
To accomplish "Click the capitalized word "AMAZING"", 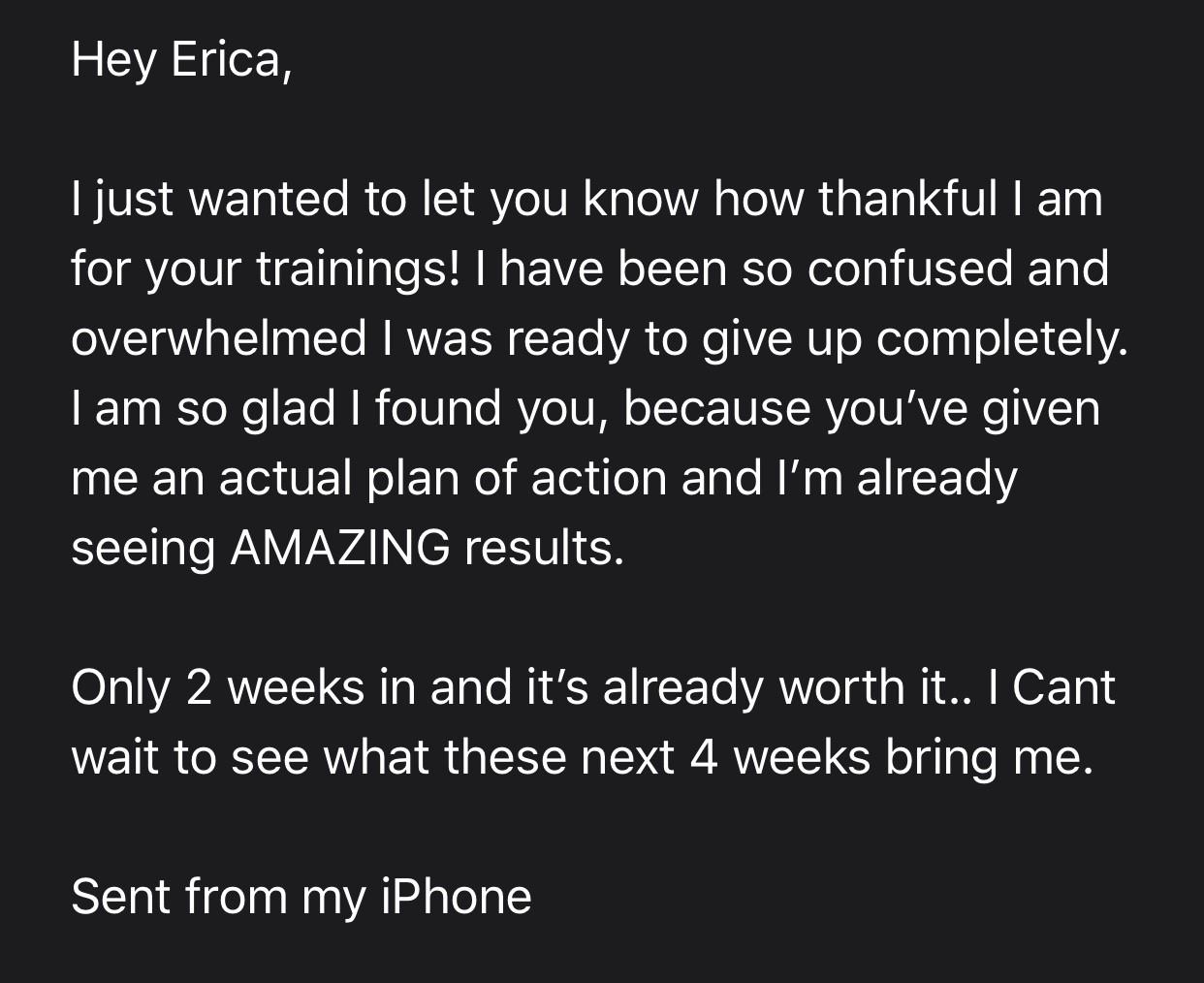I will (x=339, y=548).
